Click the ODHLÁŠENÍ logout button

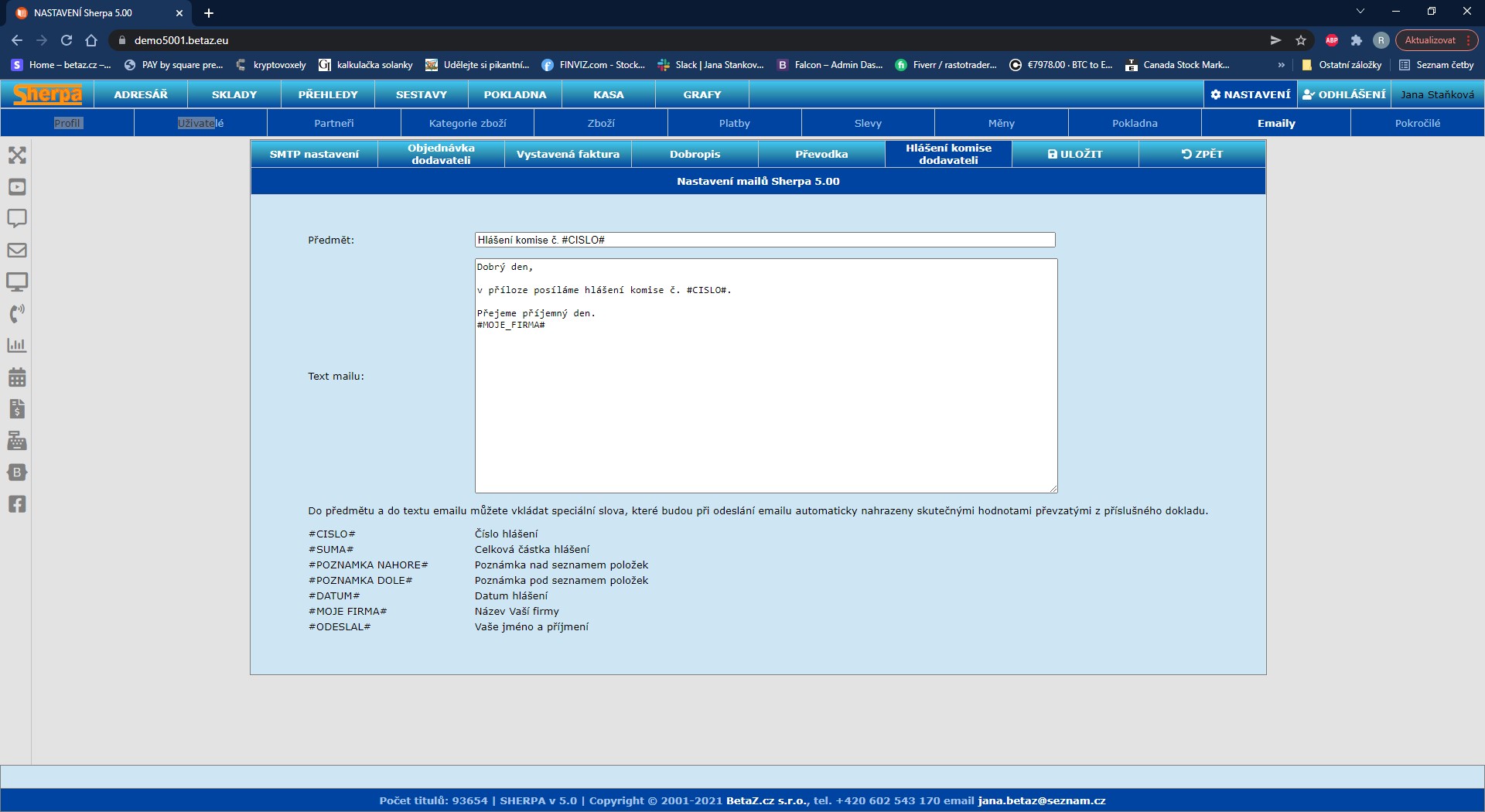[x=1344, y=94]
